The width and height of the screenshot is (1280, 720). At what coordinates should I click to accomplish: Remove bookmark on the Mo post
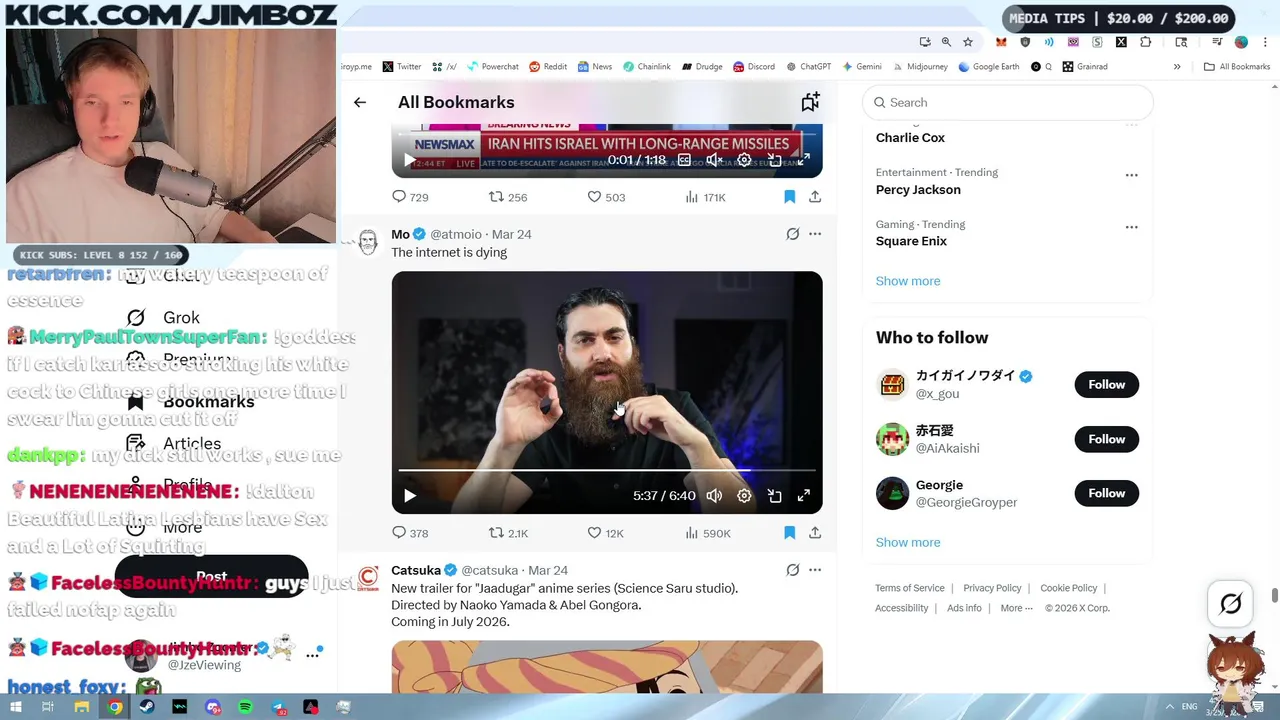tap(789, 533)
